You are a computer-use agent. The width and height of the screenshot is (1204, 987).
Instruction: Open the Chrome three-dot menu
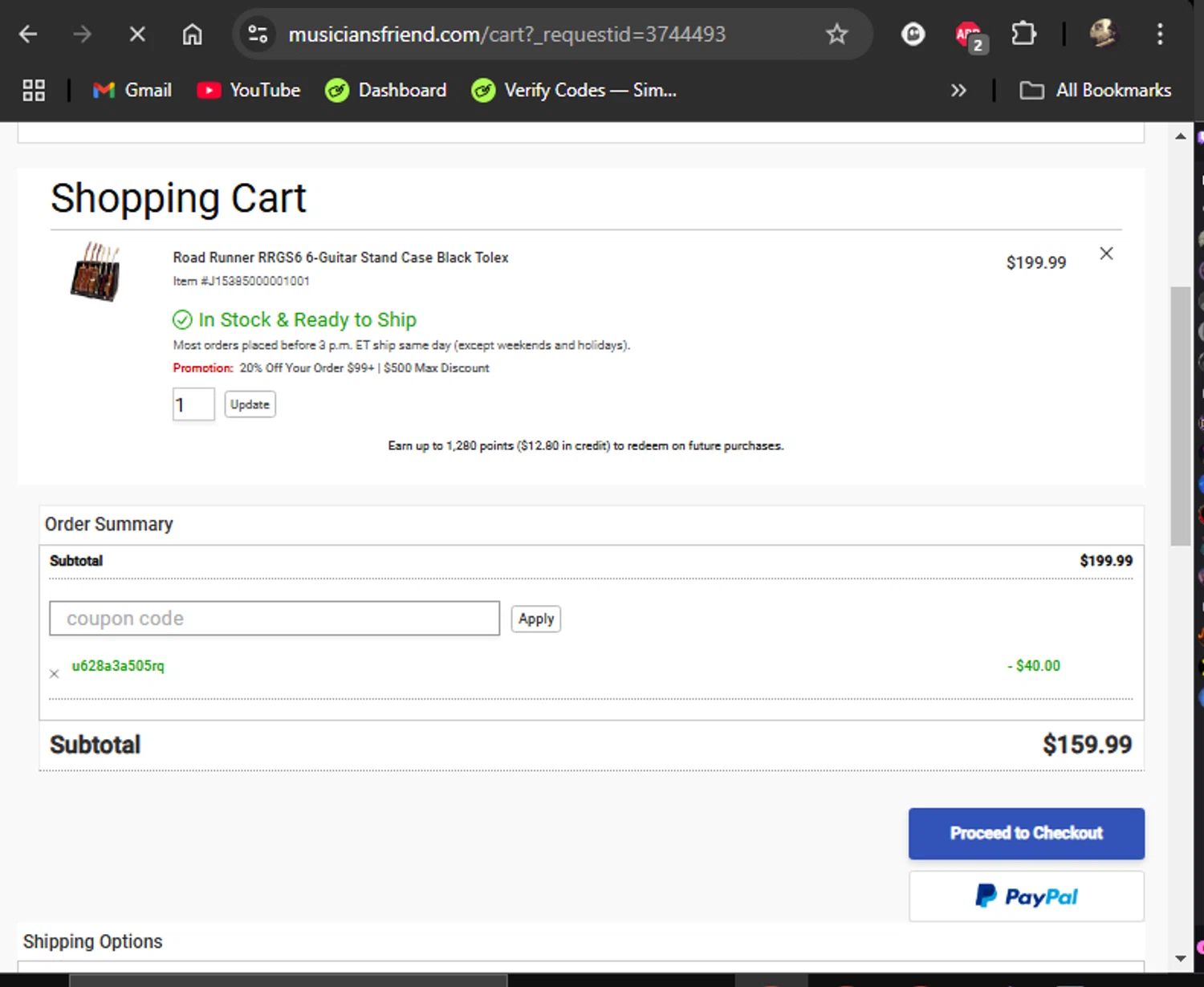(x=1159, y=34)
